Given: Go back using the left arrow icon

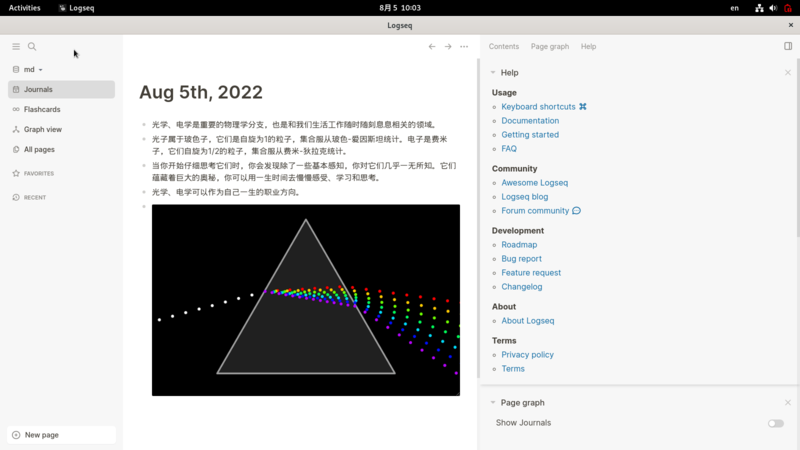Looking at the screenshot, I should [x=432, y=47].
